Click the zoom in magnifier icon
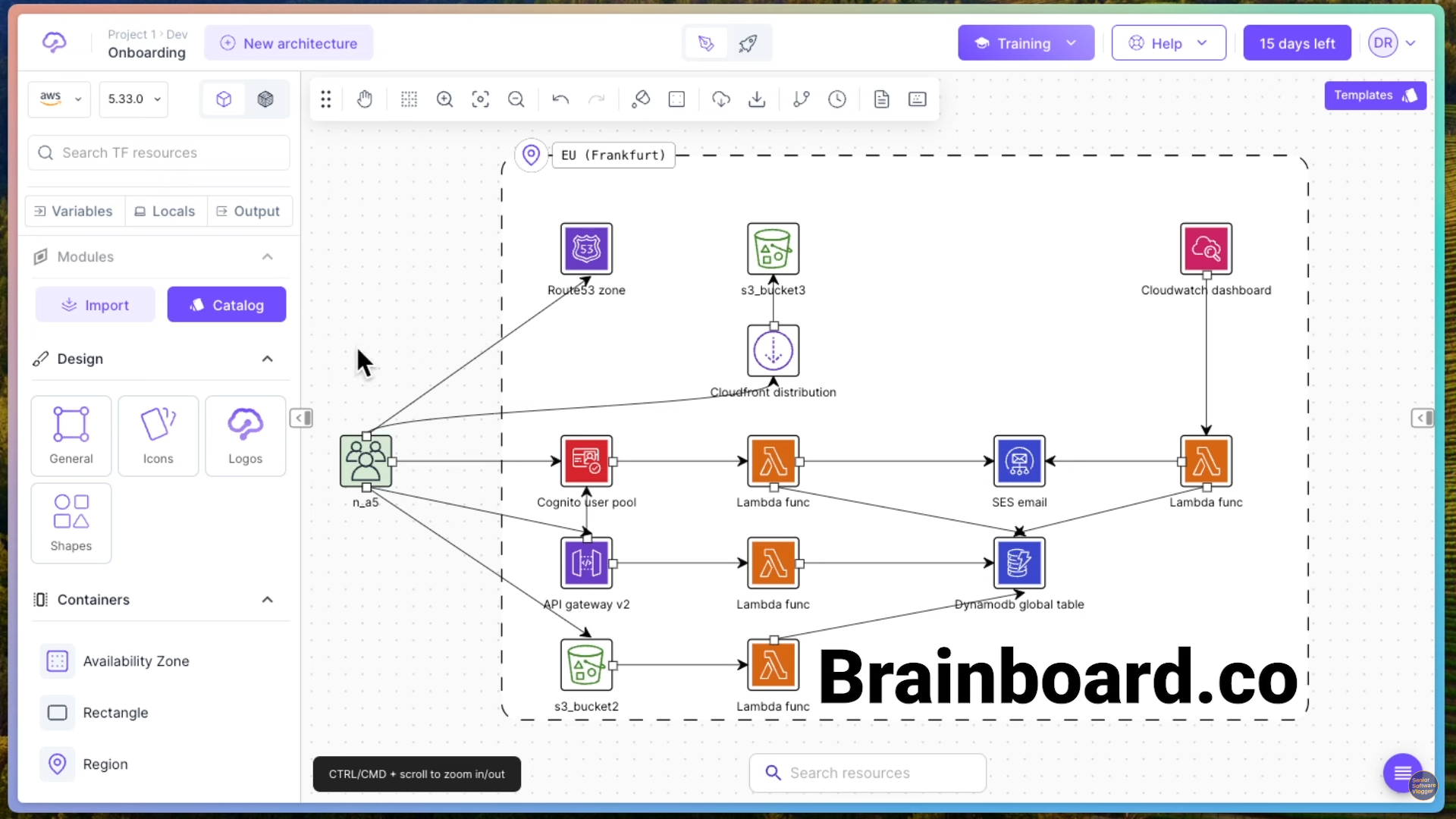 444,99
